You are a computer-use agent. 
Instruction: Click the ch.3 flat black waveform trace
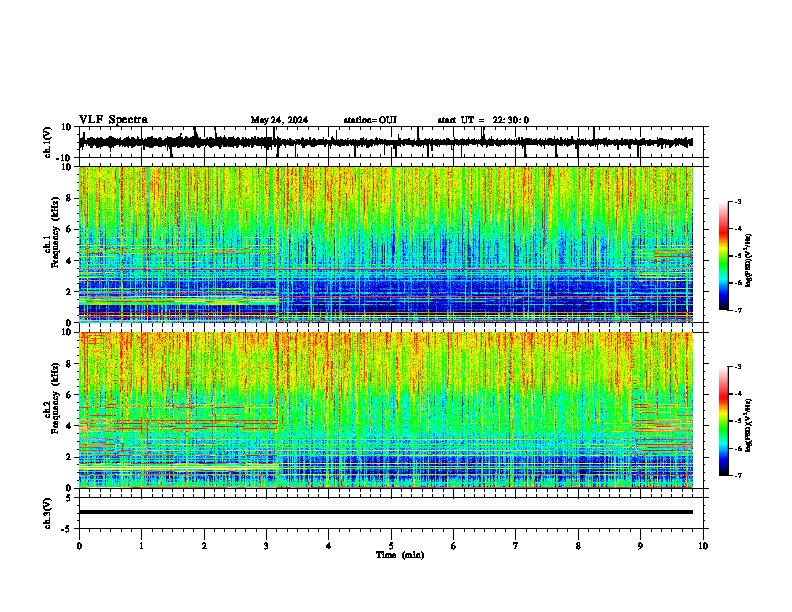pyautogui.click(x=386, y=512)
